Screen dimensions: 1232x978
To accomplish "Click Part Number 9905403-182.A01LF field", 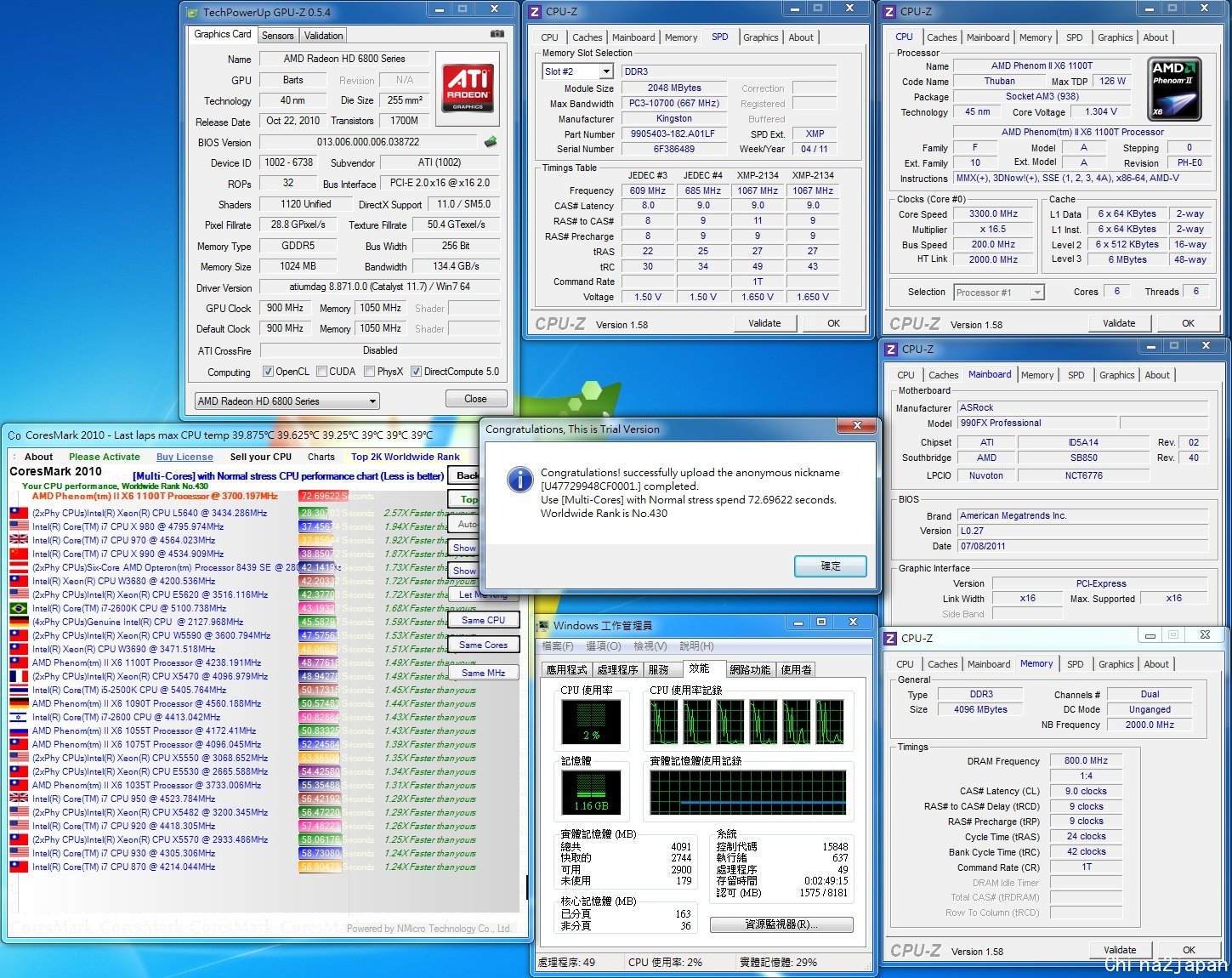I will (x=673, y=134).
